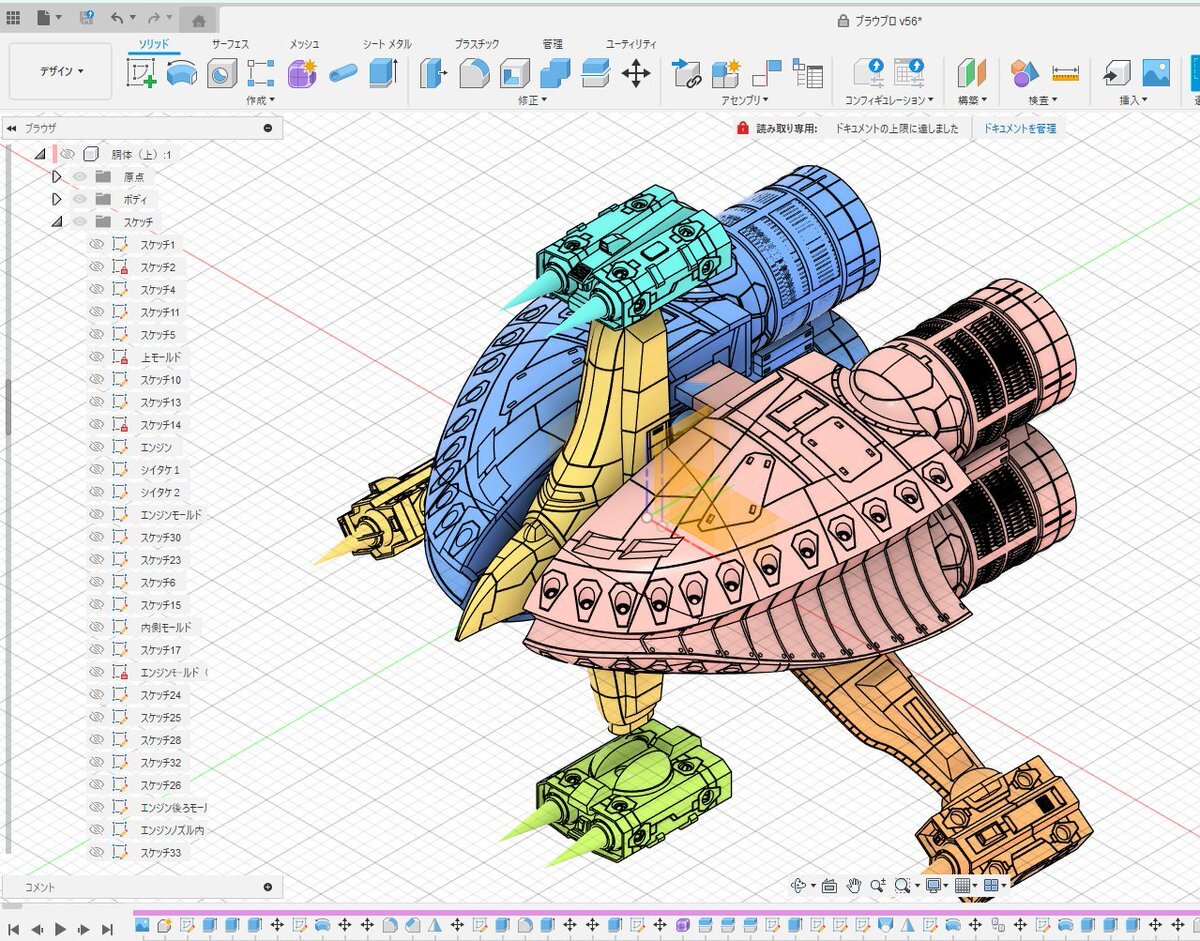Select the Create Sketch tool
Viewport: 1200px width, 941px height.
(141, 73)
